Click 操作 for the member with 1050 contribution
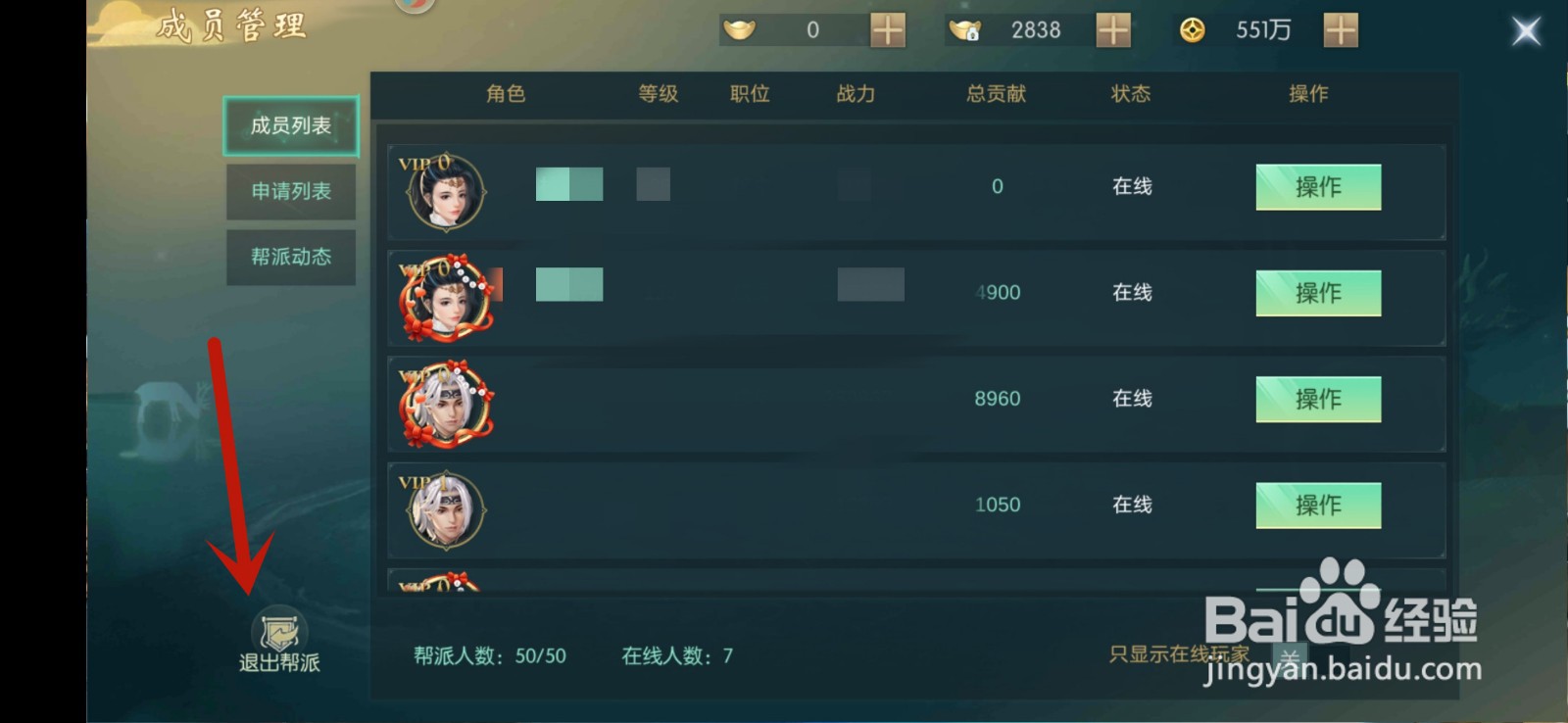This screenshot has height=723, width=1568. (1318, 506)
